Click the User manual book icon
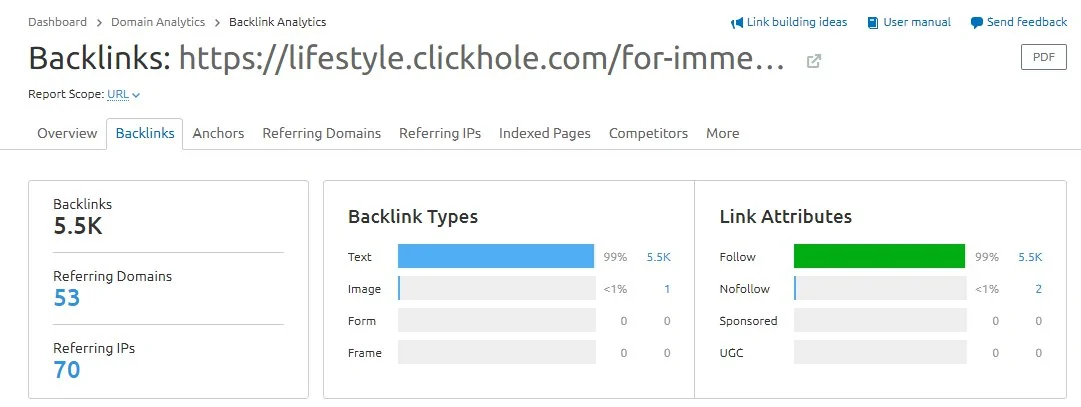 coord(873,23)
